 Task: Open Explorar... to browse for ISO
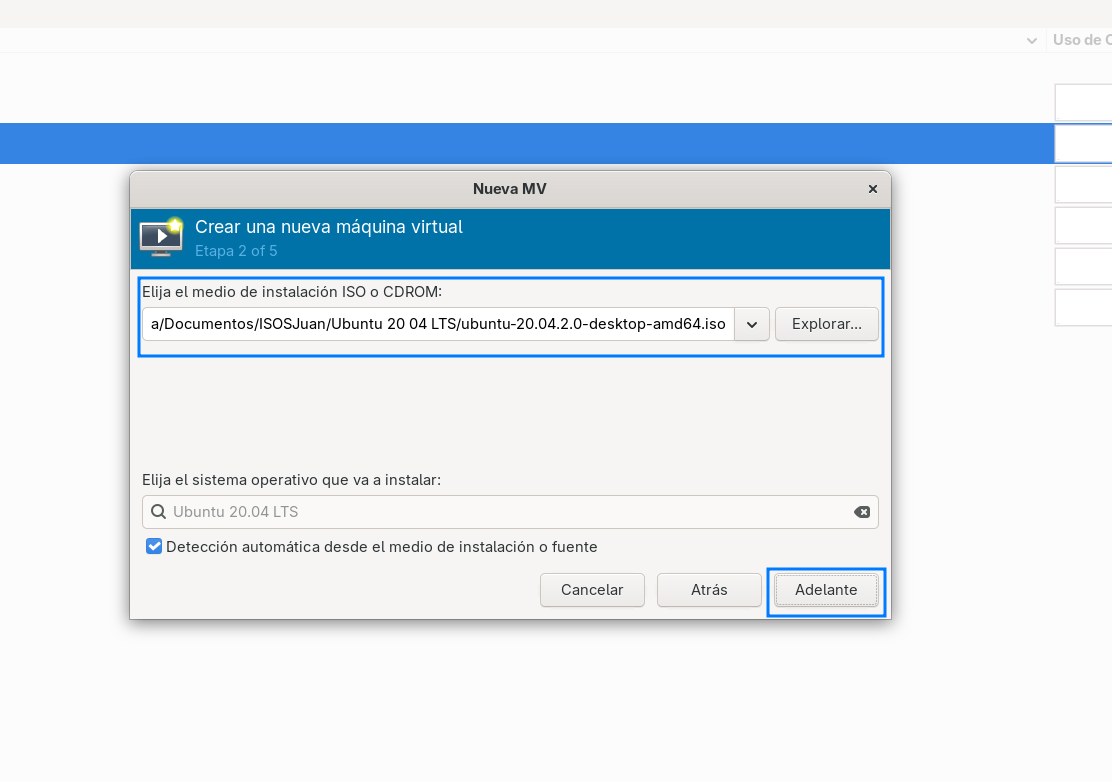click(x=827, y=324)
